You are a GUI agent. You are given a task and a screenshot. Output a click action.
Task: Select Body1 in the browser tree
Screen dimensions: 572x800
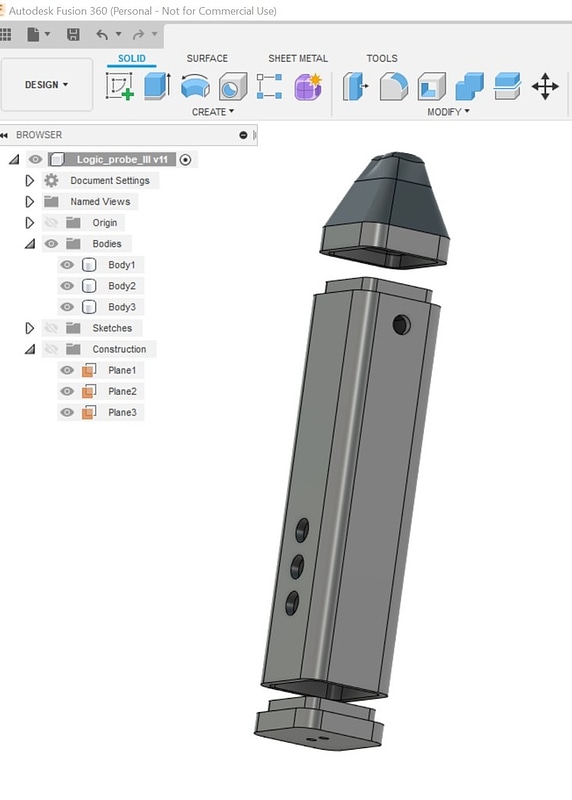coord(121,265)
